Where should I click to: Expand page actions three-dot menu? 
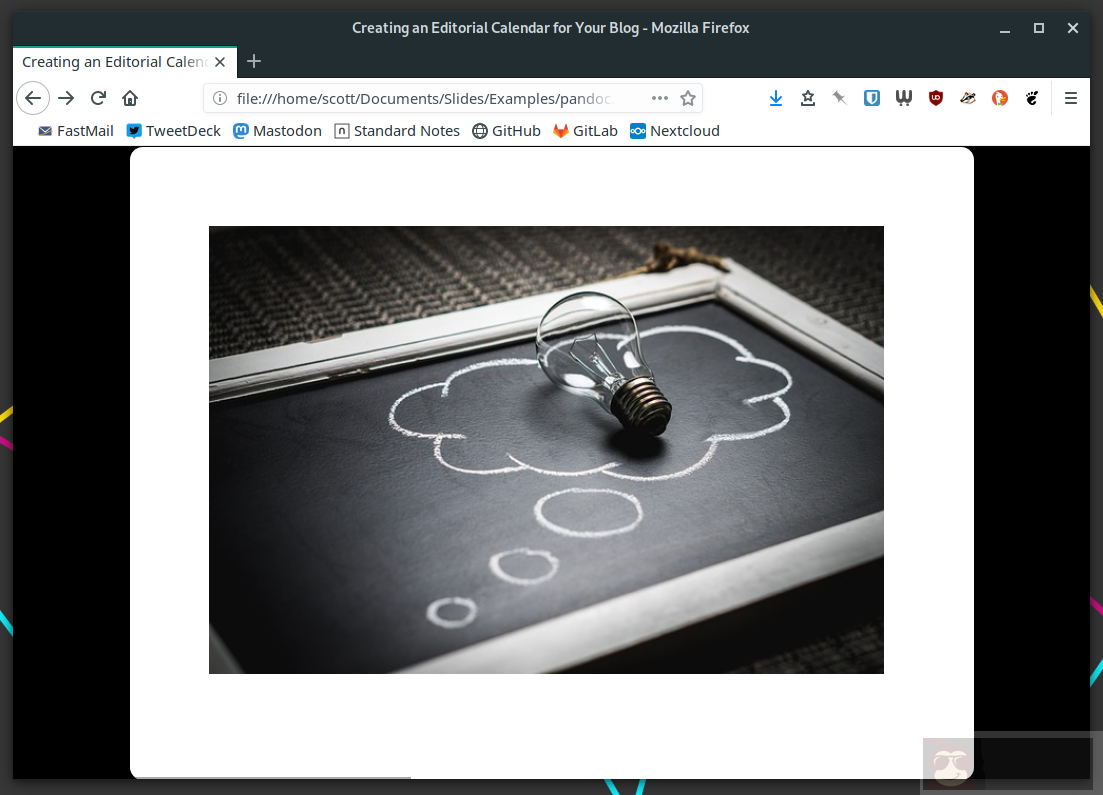click(x=659, y=98)
